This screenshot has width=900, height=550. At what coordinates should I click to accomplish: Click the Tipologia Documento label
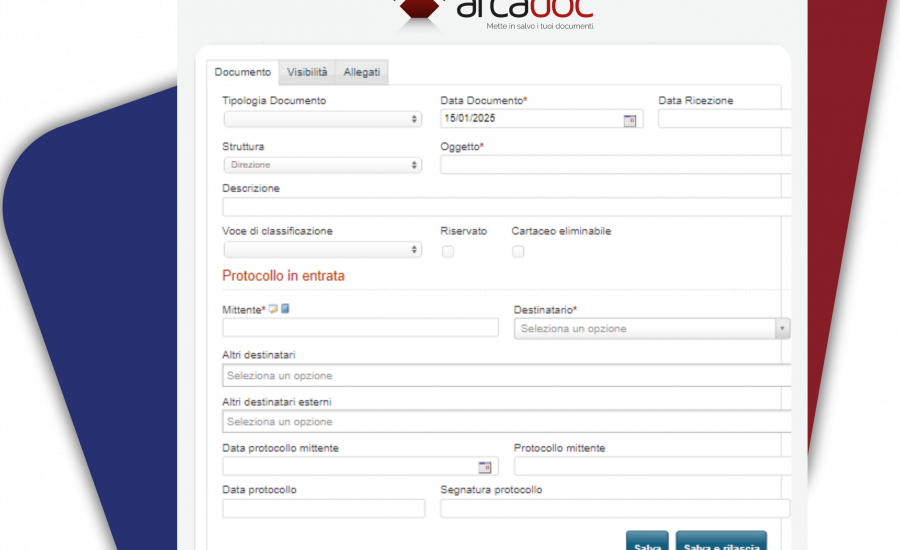pos(274,100)
